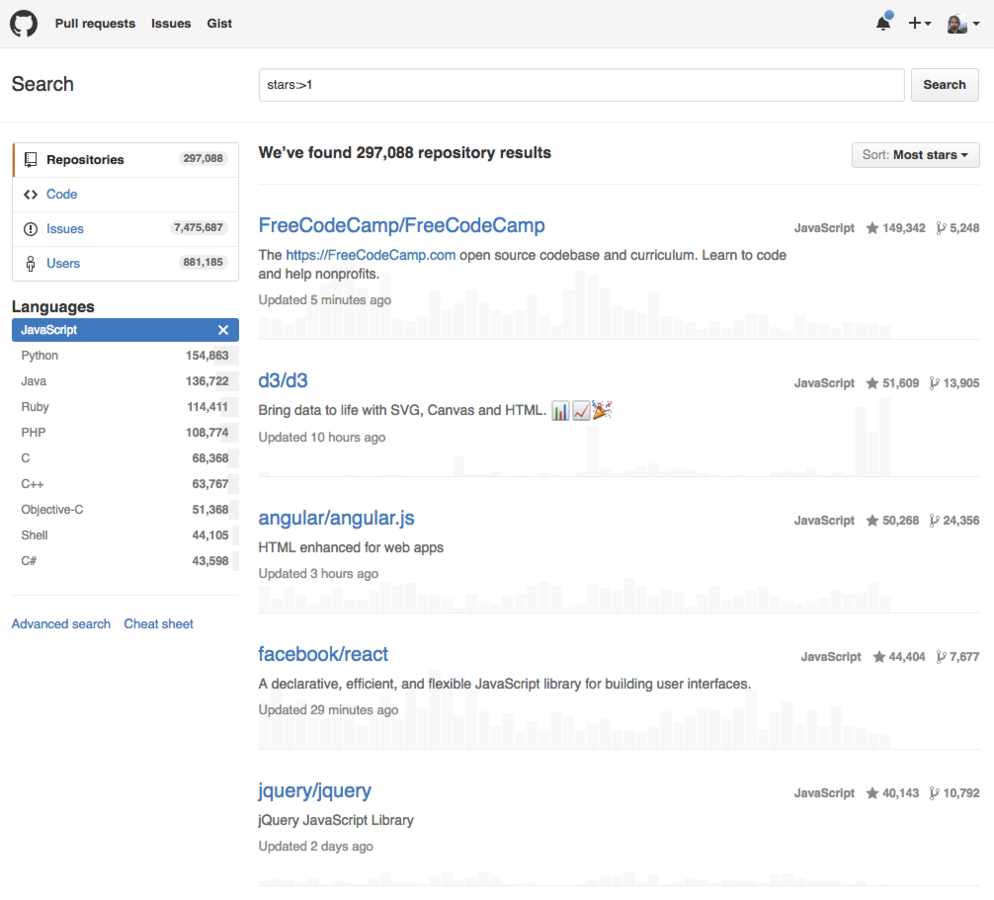Viewport: 994px width, 900px height.
Task: Filter results by Ruby language
Action: (x=126, y=407)
